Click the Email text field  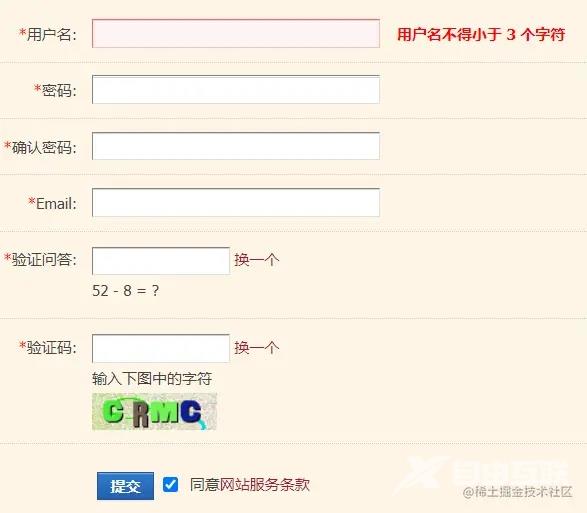pyautogui.click(x=236, y=203)
